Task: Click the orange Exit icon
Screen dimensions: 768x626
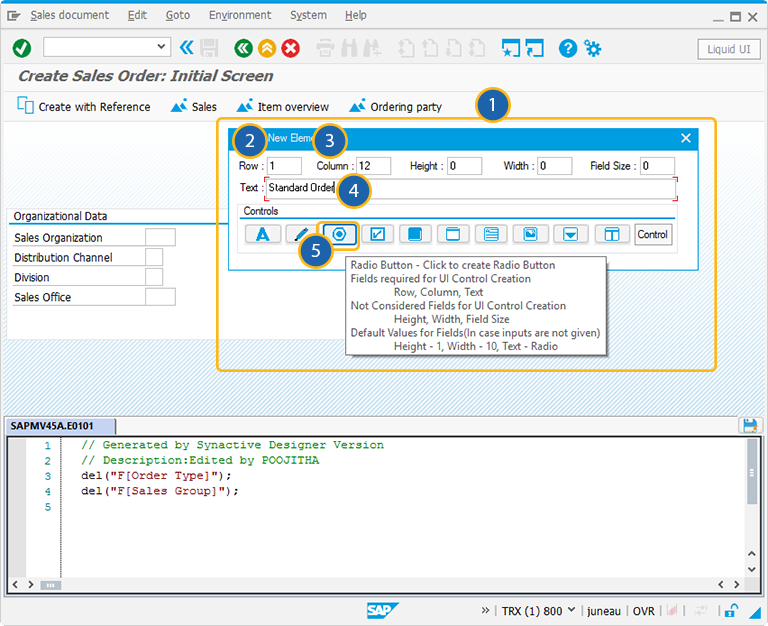Action: point(267,48)
